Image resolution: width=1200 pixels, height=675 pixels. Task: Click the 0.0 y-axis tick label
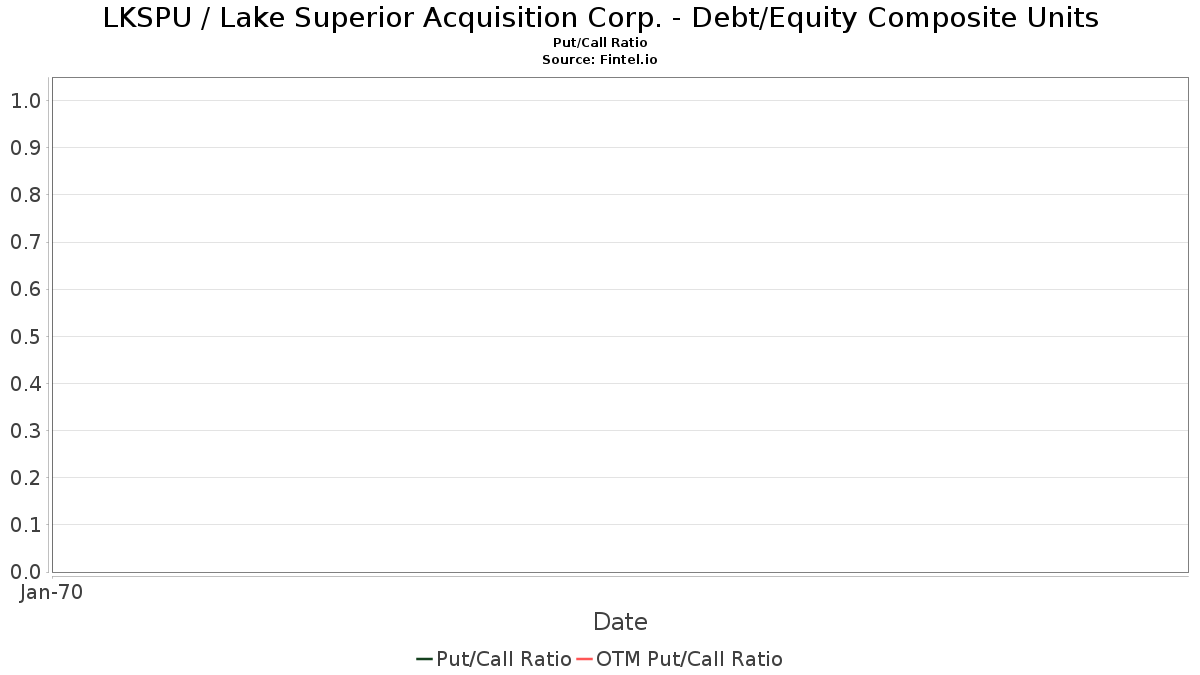(x=26, y=572)
